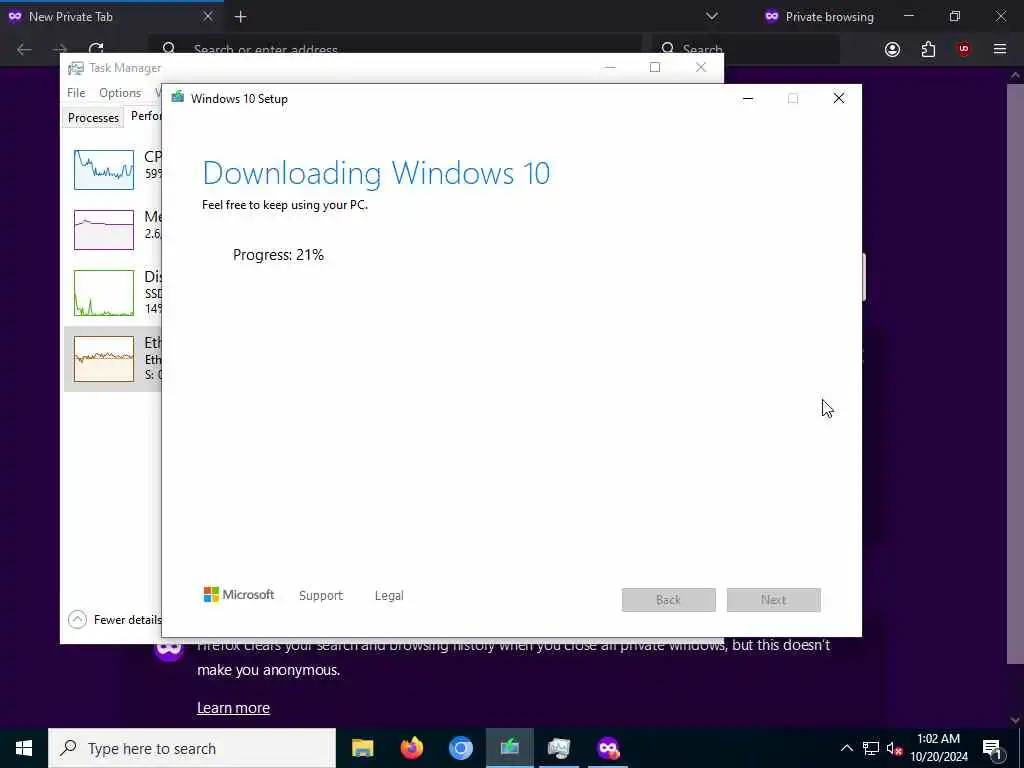Click the Task Manager title bar icon
The height and width of the screenshot is (768, 1024).
(x=76, y=68)
